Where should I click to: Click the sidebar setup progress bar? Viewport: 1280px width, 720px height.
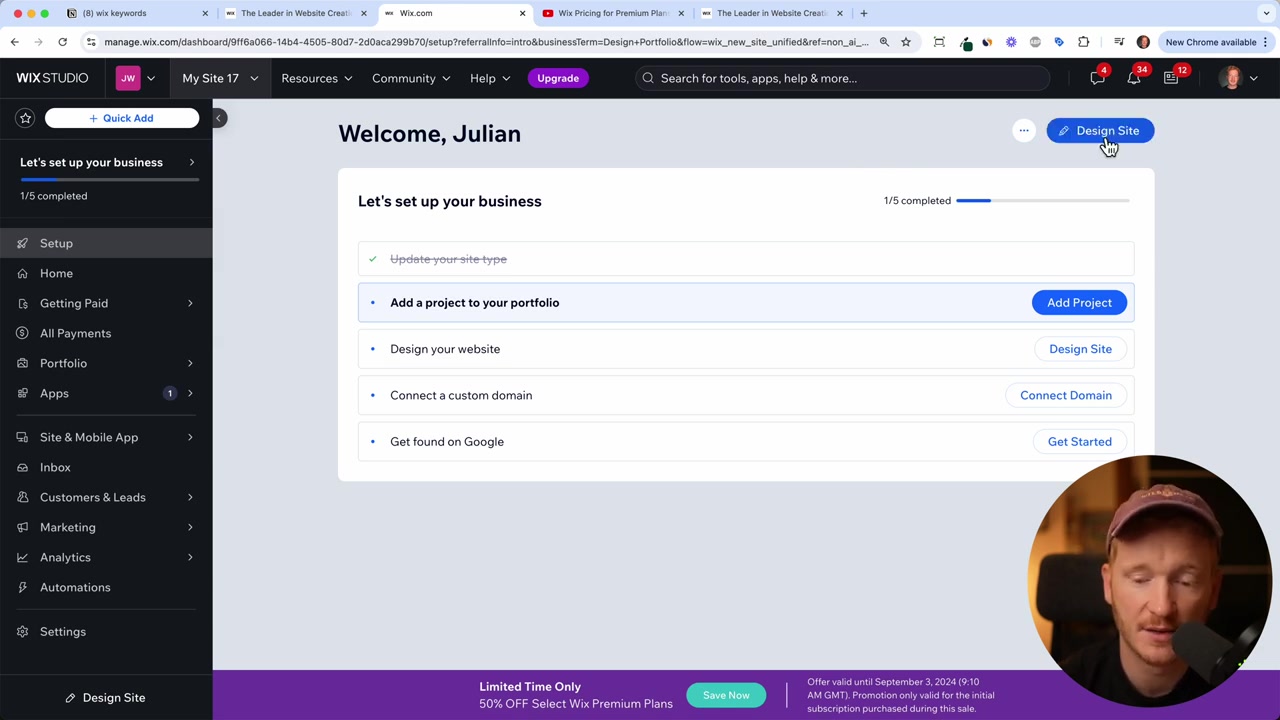click(109, 179)
